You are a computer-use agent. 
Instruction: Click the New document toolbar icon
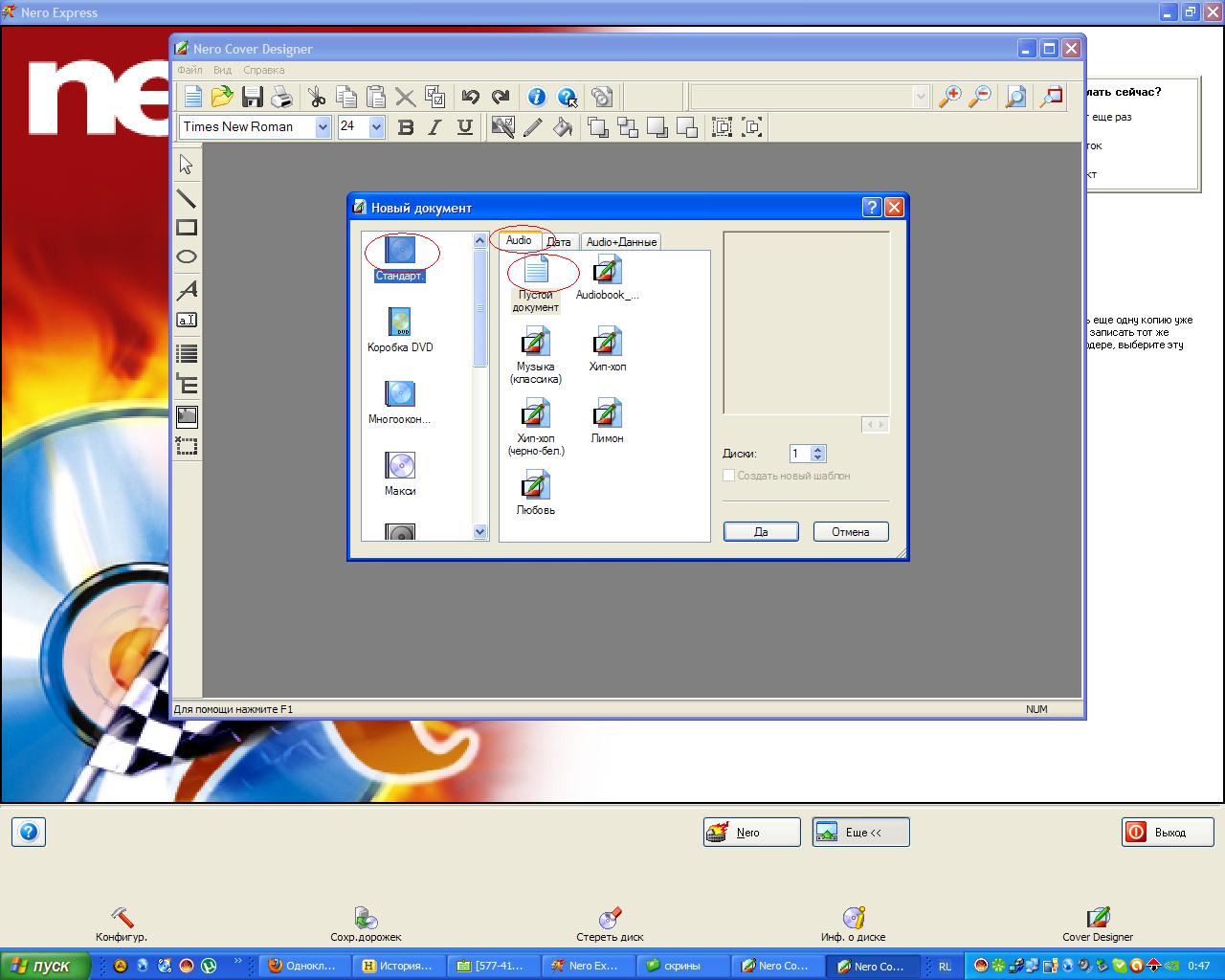pos(192,97)
